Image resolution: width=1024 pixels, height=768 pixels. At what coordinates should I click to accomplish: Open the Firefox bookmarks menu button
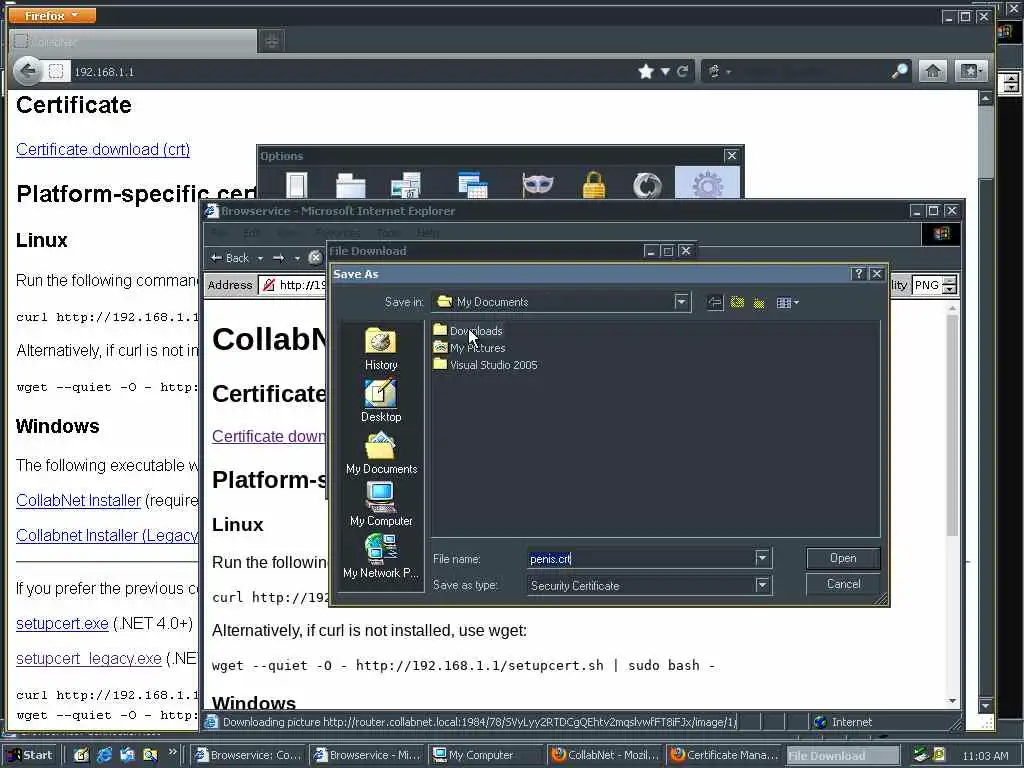(970, 71)
